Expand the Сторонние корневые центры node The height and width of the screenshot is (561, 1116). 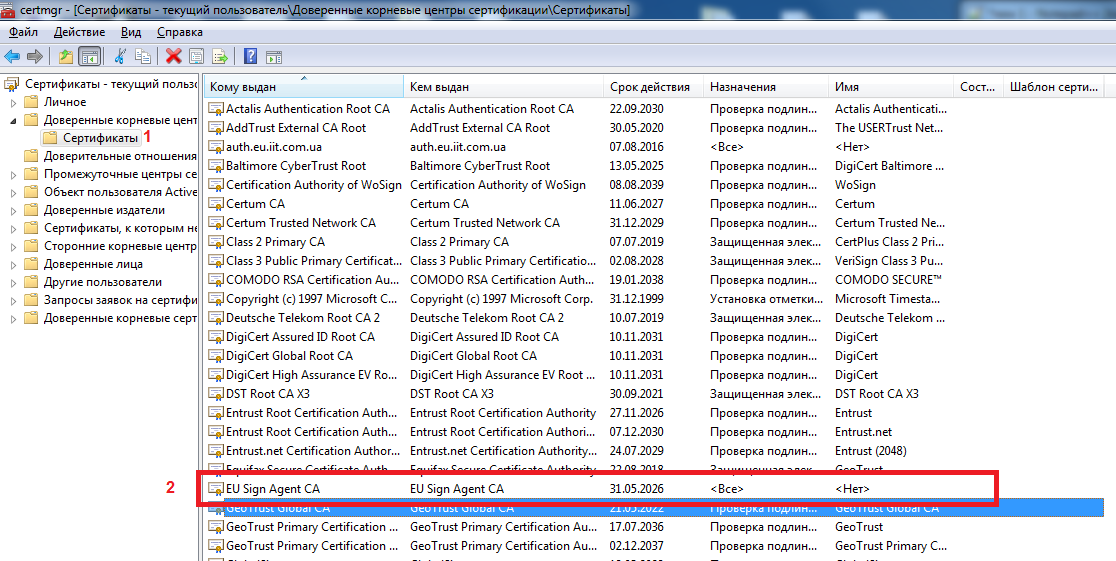(x=13, y=246)
